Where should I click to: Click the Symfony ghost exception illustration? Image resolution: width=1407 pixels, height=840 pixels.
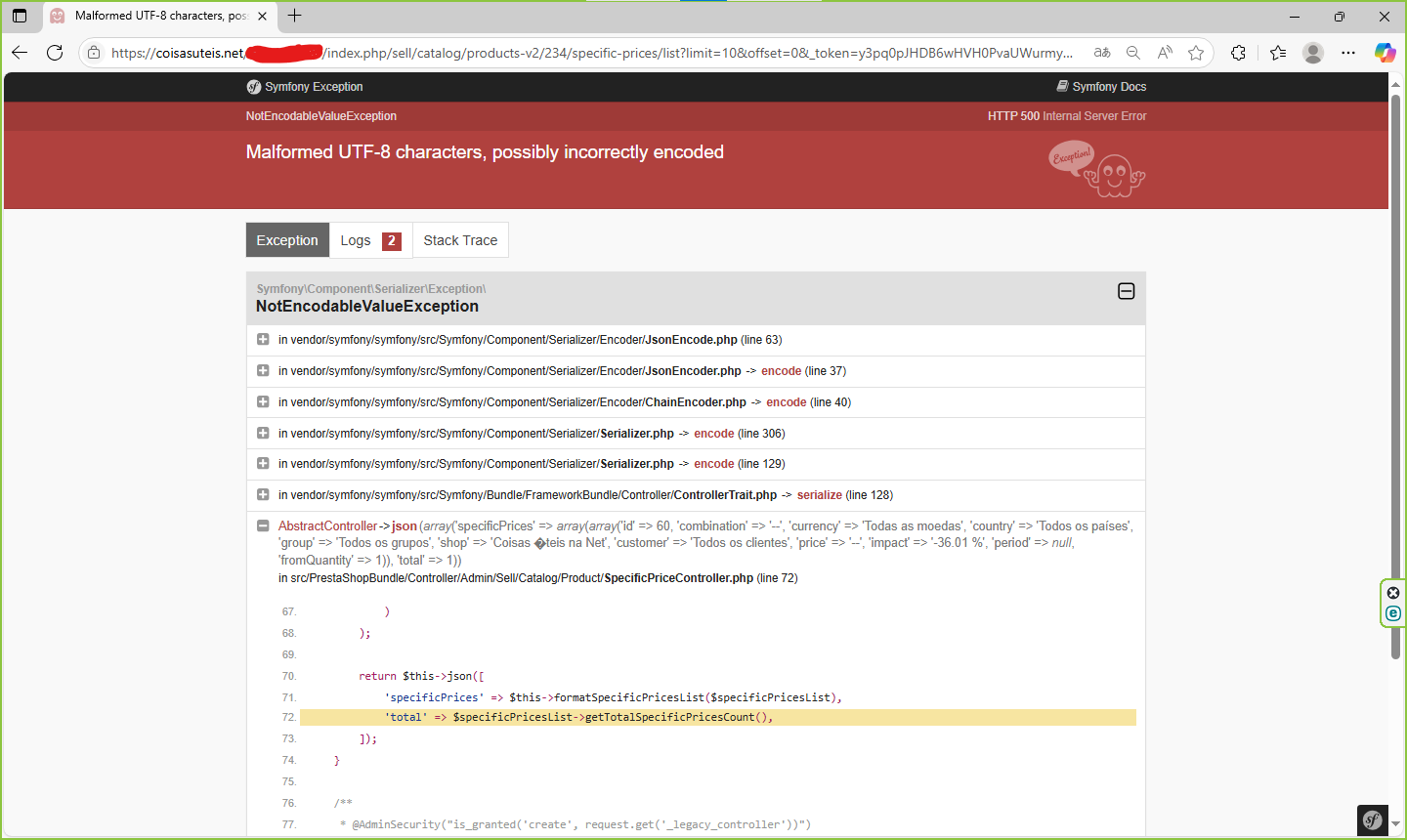tap(1097, 170)
